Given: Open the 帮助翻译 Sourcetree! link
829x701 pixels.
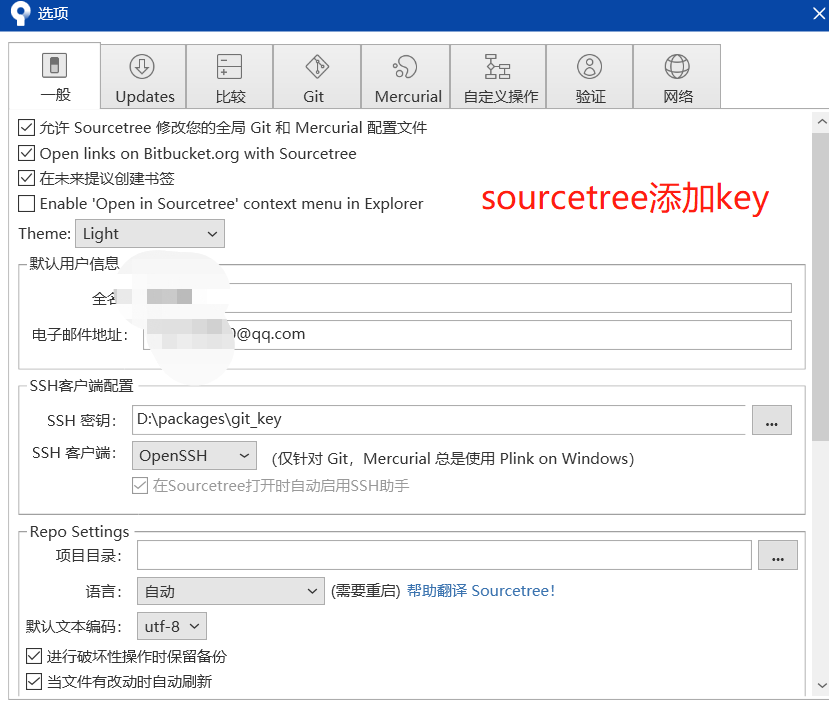Looking at the screenshot, I should 481,591.
